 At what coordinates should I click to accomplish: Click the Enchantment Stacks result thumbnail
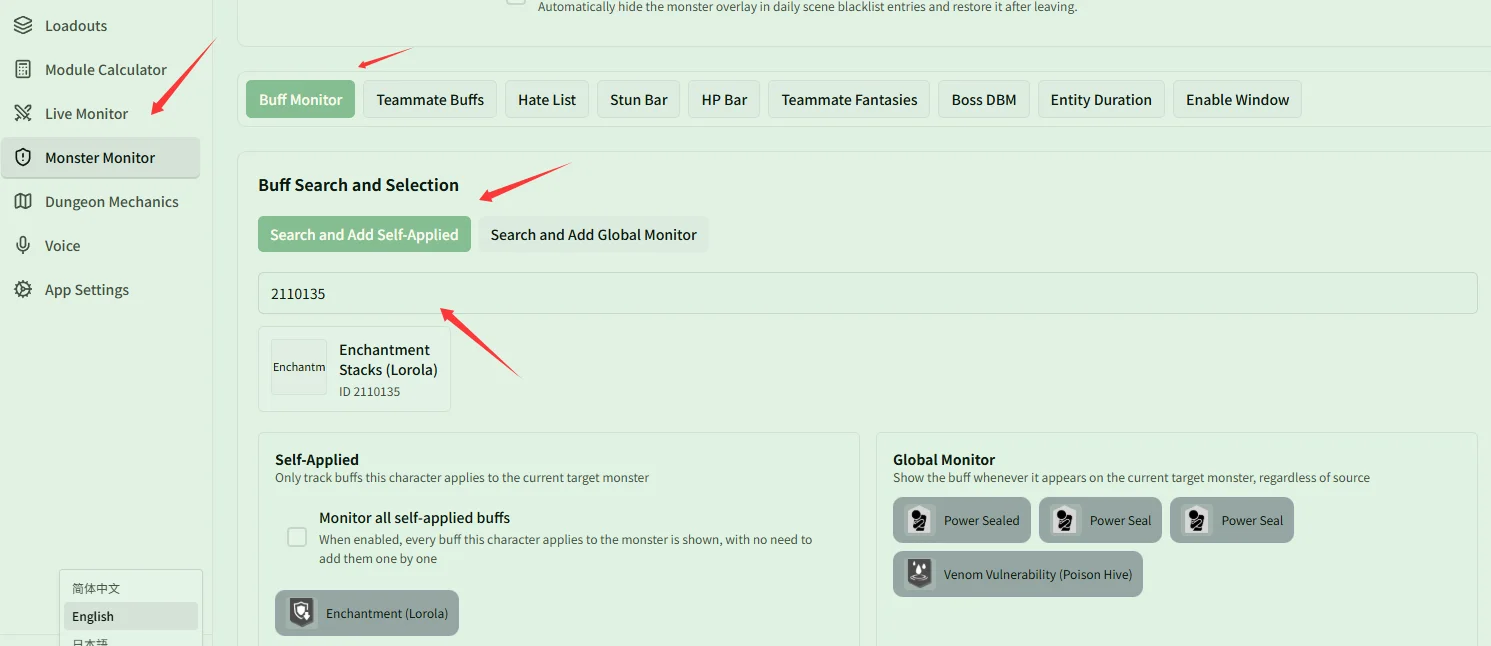299,367
